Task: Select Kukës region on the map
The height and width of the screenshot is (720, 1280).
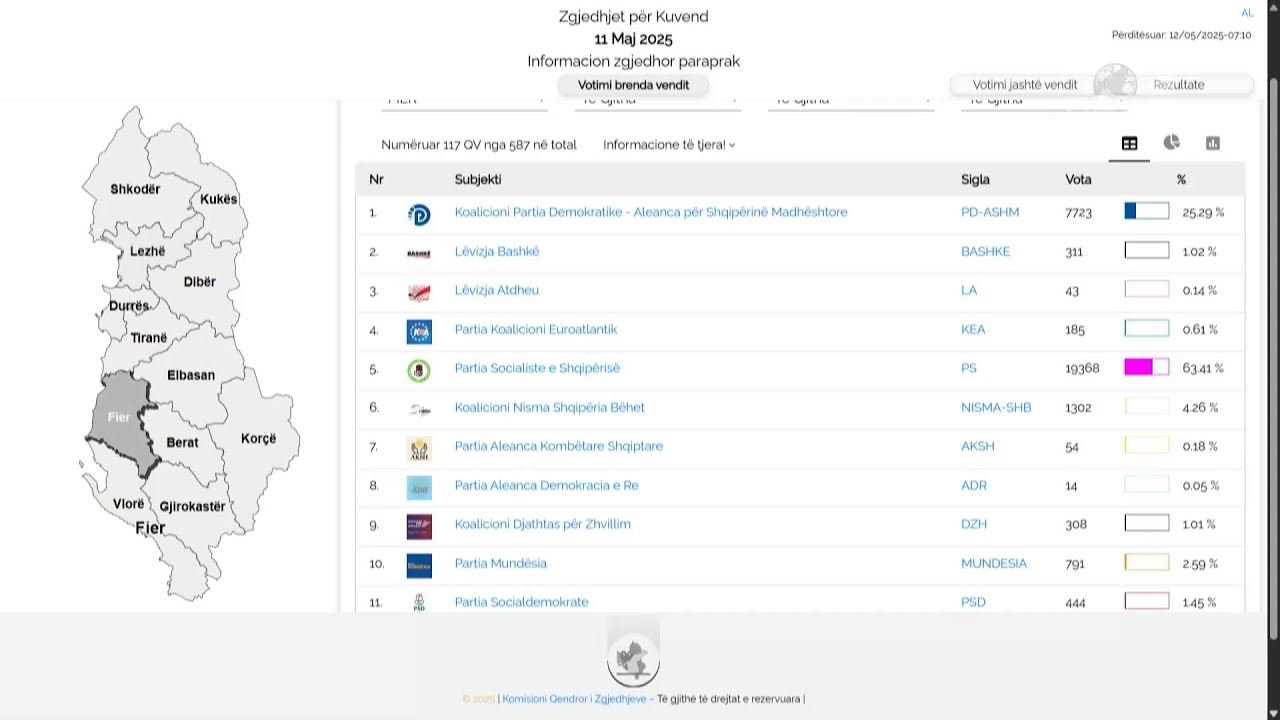Action: click(219, 199)
